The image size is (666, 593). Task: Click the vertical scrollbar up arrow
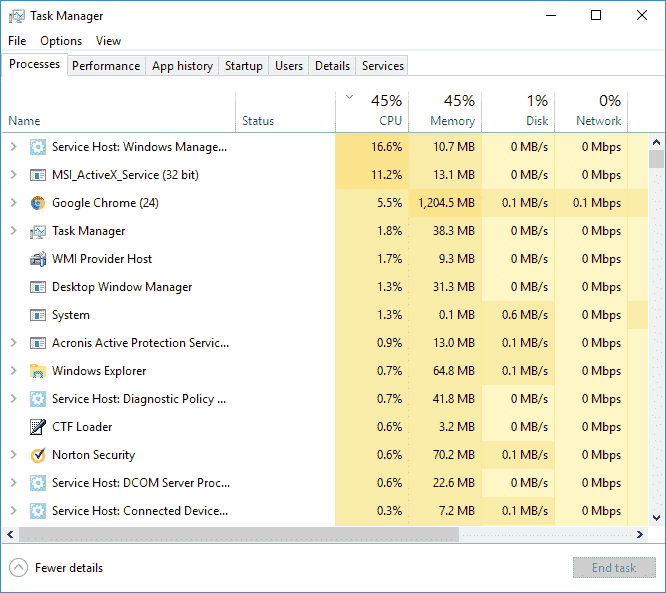[657, 142]
